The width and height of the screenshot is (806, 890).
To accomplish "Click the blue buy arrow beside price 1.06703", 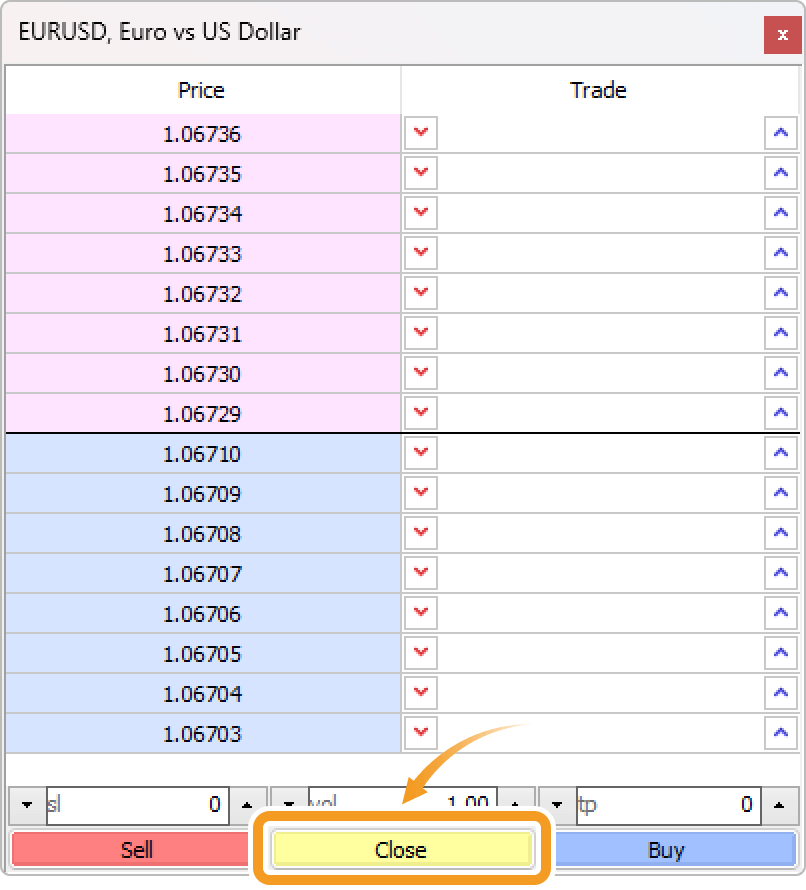I will pos(780,733).
